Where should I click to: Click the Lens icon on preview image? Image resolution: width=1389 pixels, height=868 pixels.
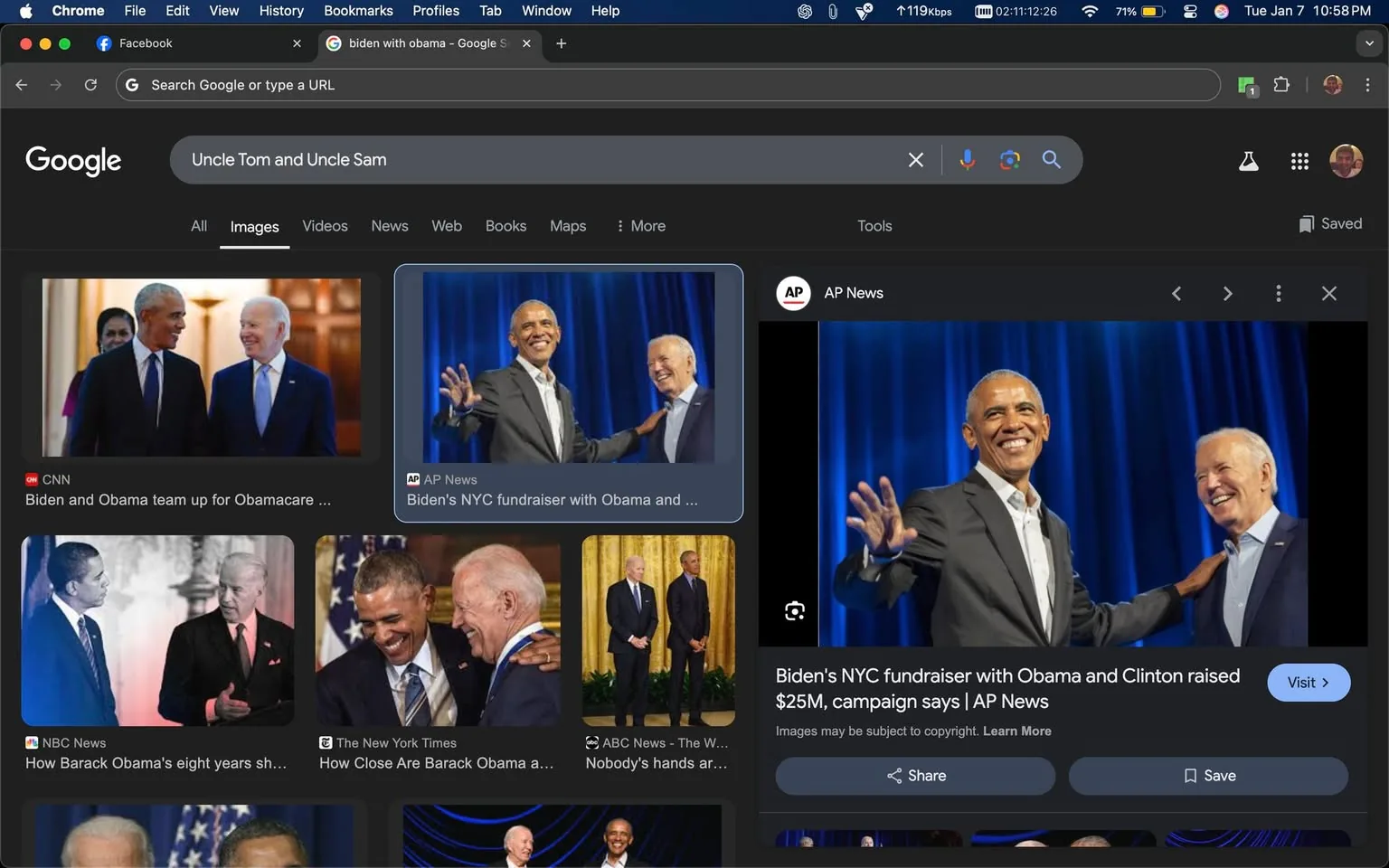click(x=794, y=611)
